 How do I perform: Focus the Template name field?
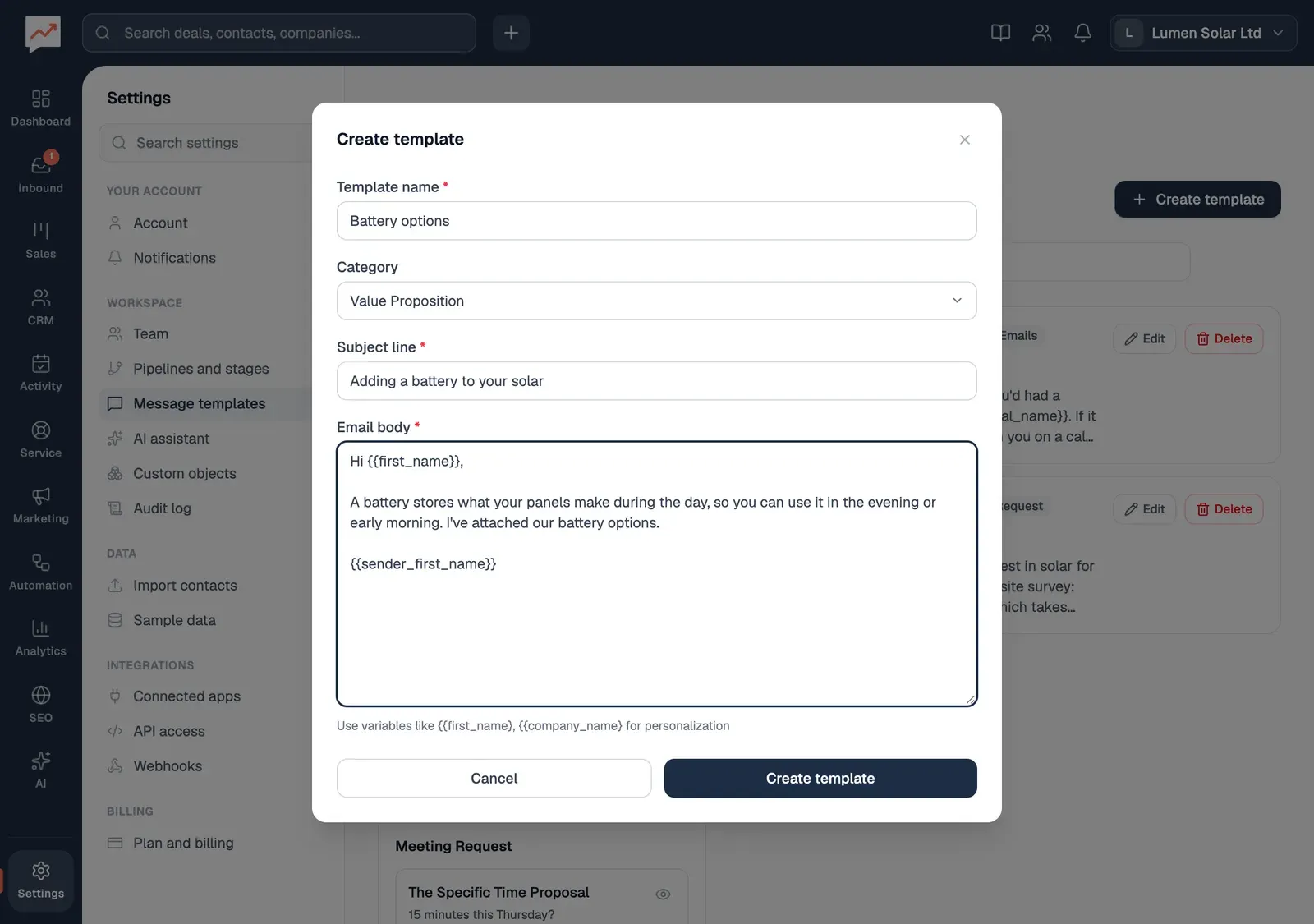[x=656, y=221]
